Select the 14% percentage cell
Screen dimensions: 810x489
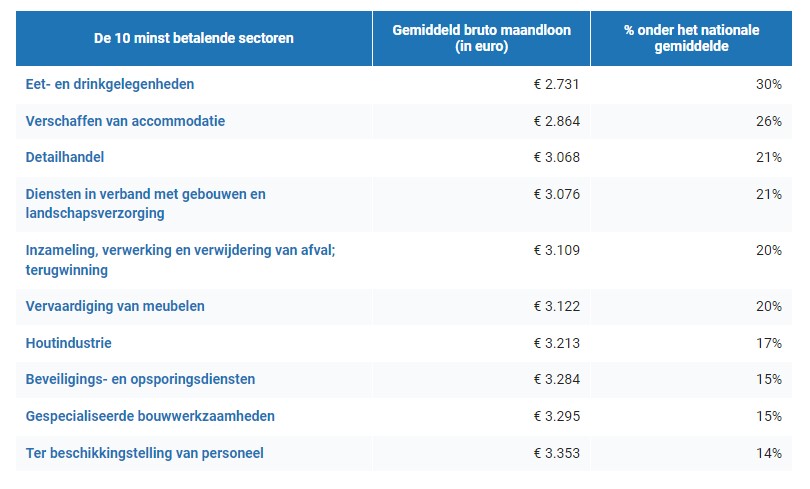pos(768,453)
